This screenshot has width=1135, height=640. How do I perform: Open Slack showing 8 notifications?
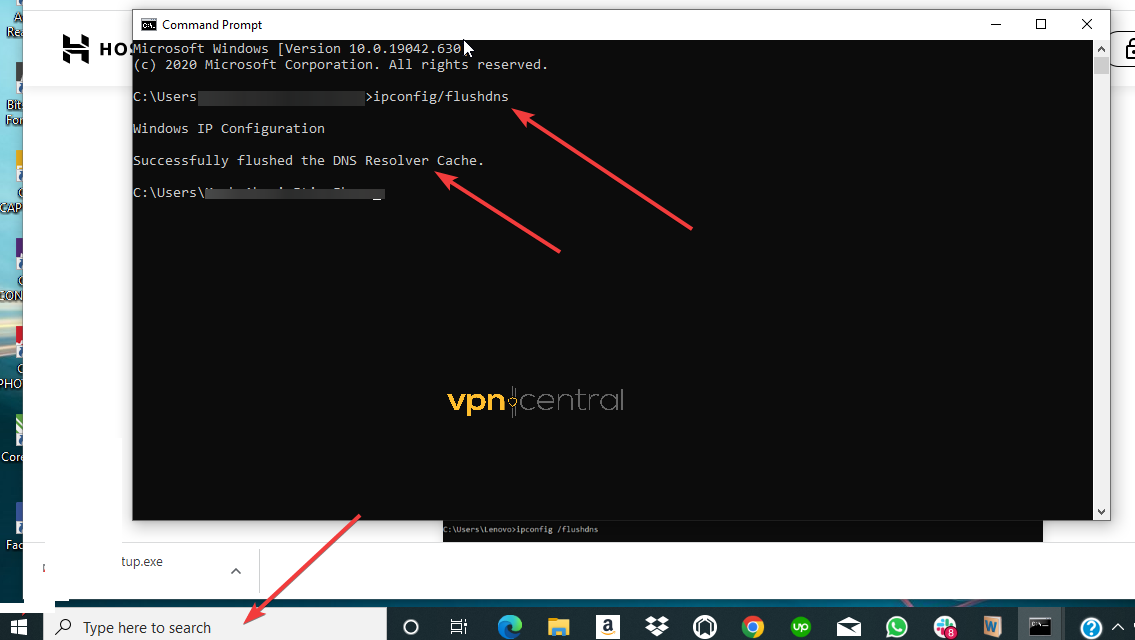coord(944,627)
